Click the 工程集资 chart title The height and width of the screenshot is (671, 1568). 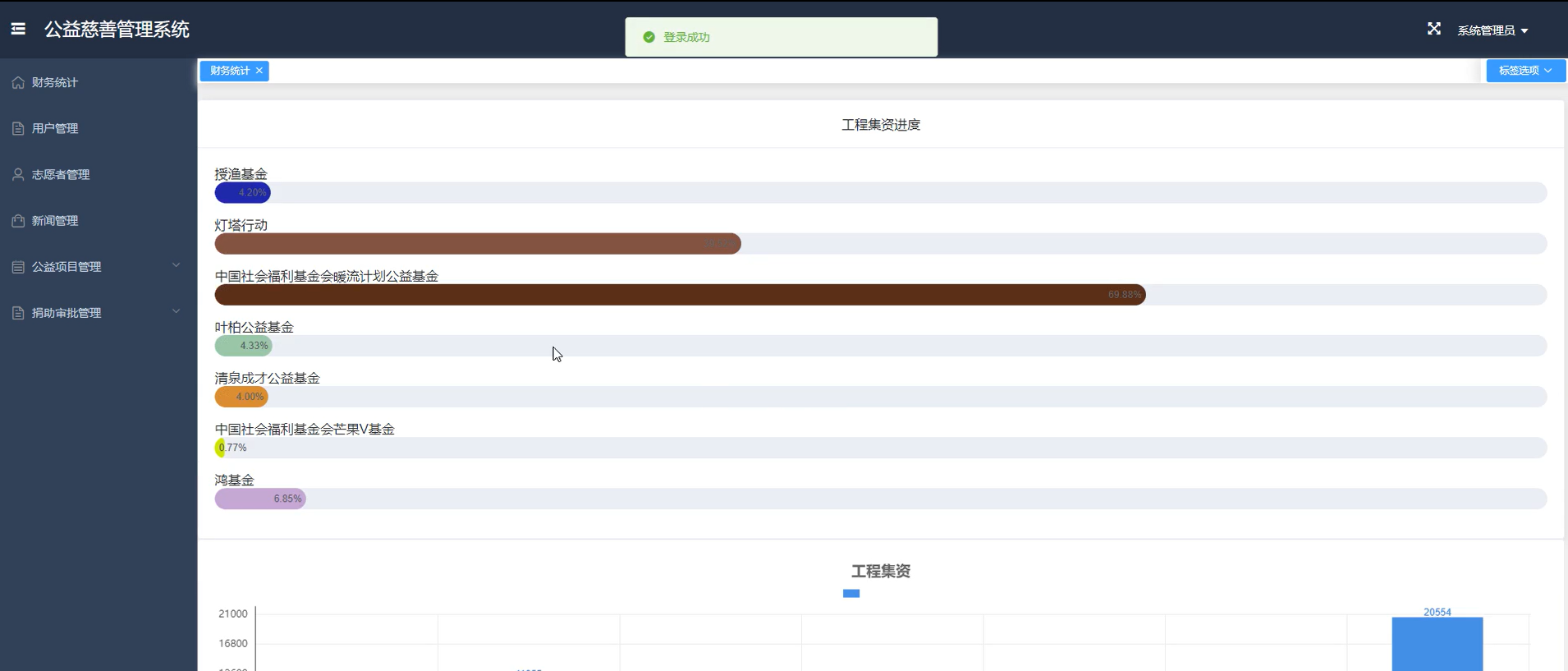coord(881,571)
